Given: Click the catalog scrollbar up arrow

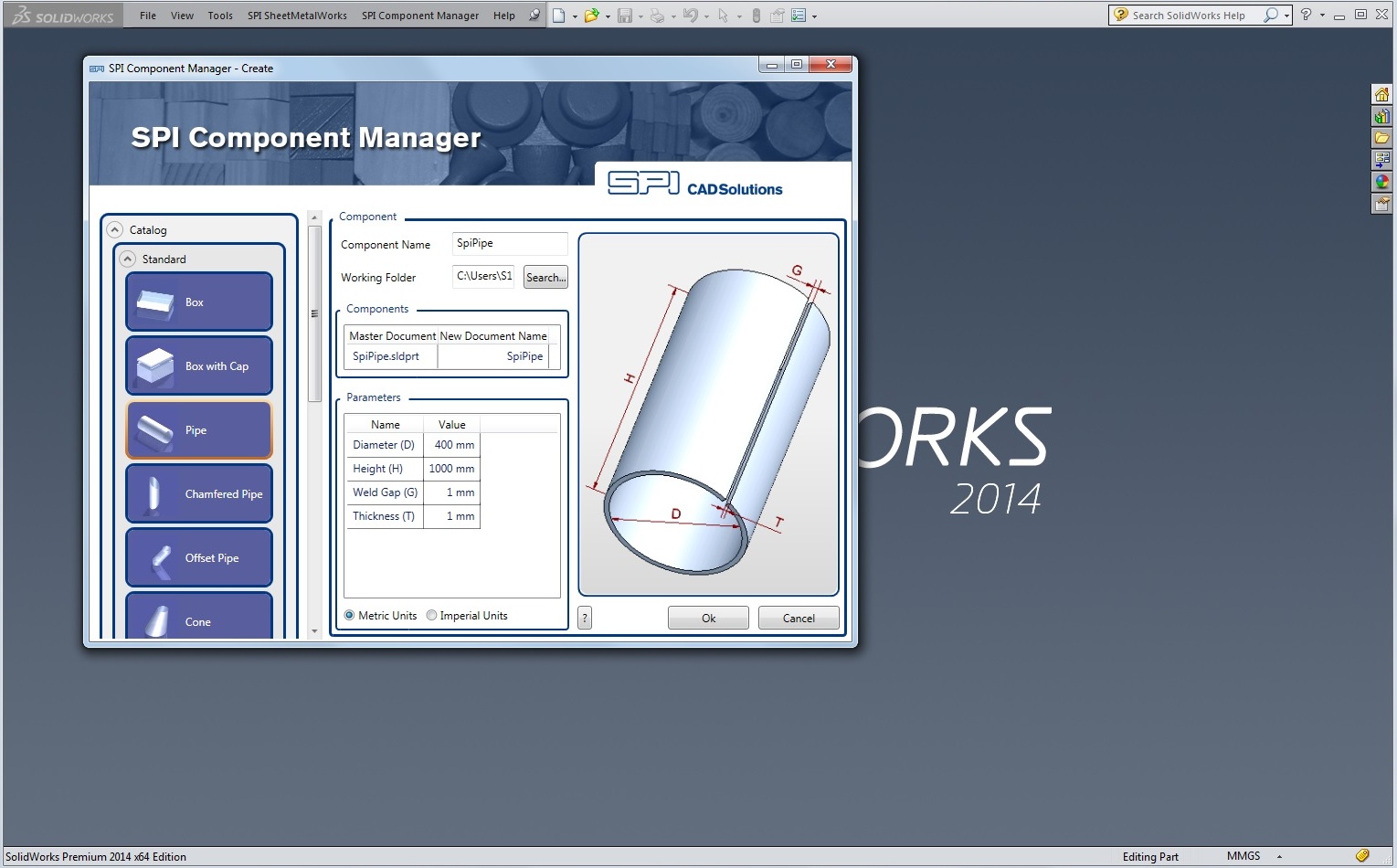Looking at the screenshot, I should (x=314, y=217).
